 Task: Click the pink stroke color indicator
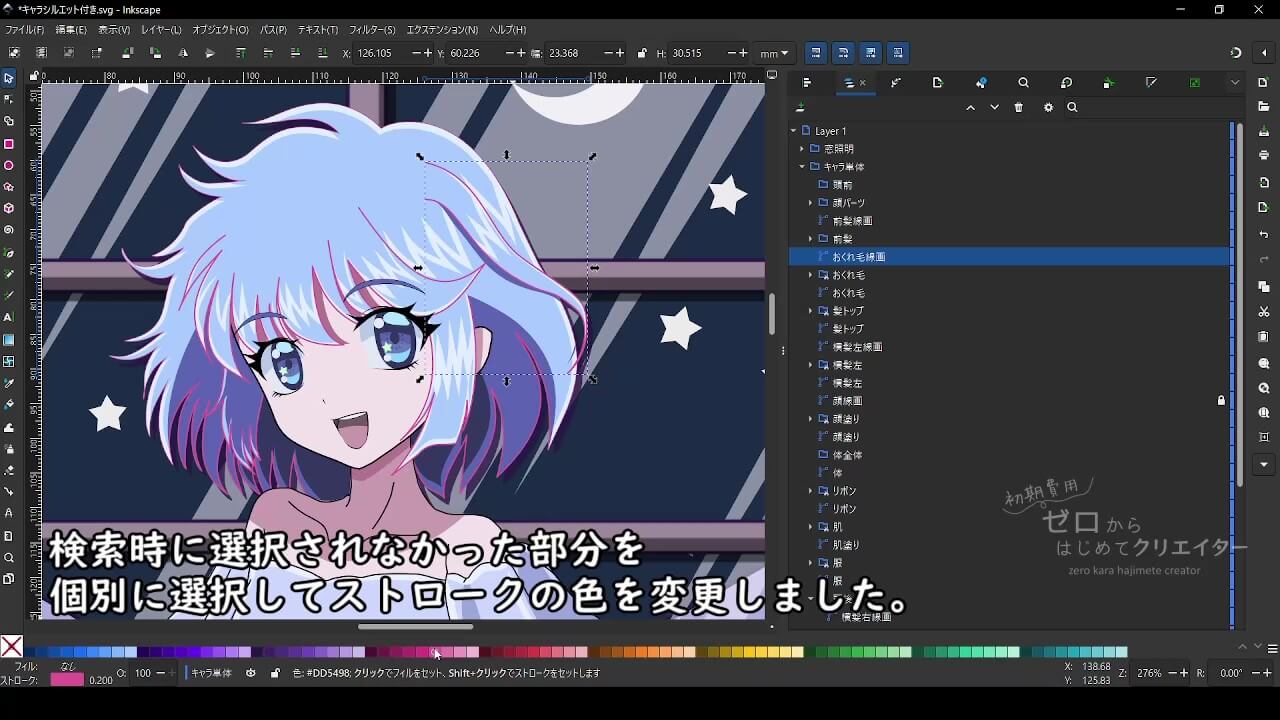67,680
